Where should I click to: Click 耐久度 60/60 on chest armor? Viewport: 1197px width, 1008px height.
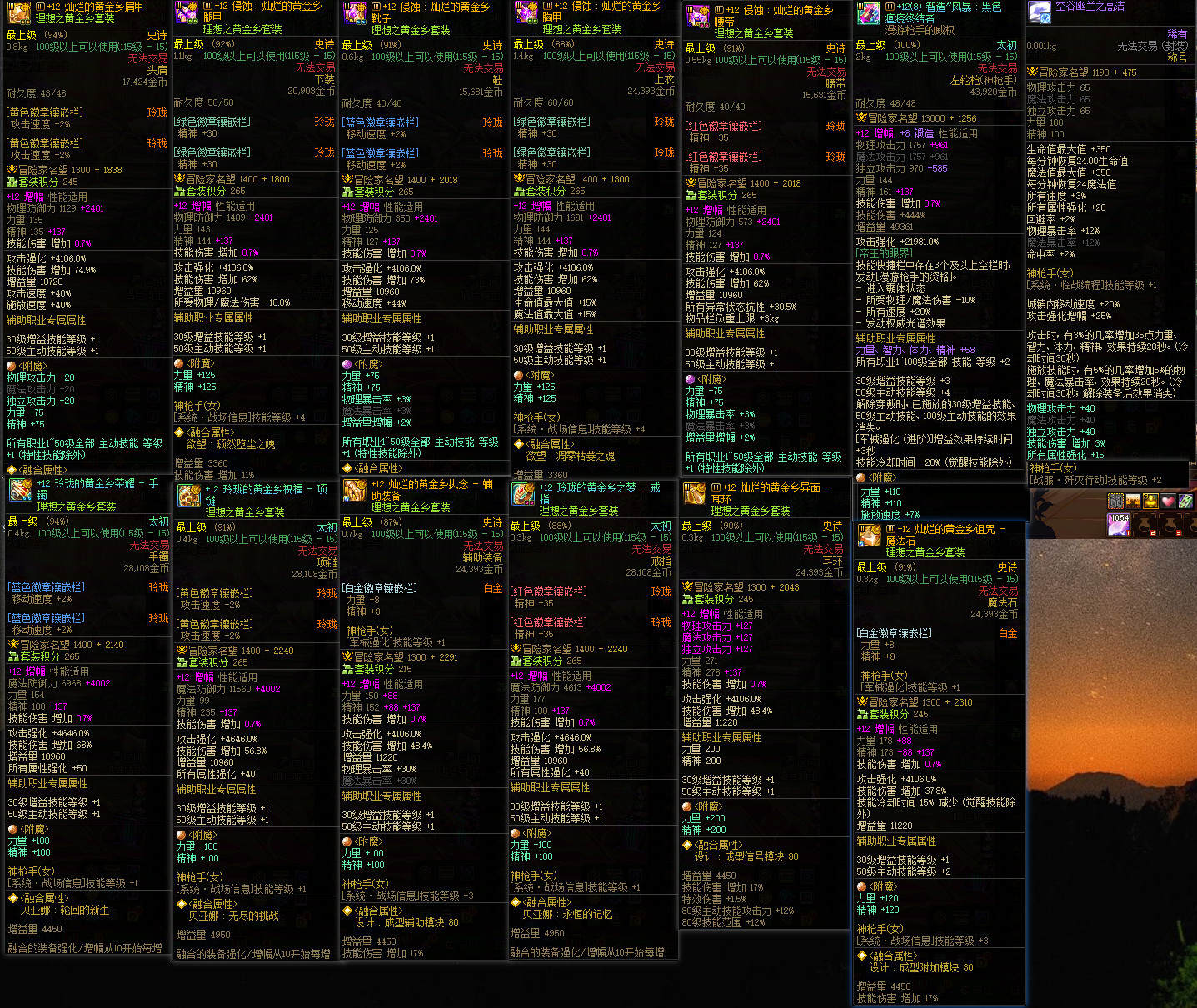point(543,102)
